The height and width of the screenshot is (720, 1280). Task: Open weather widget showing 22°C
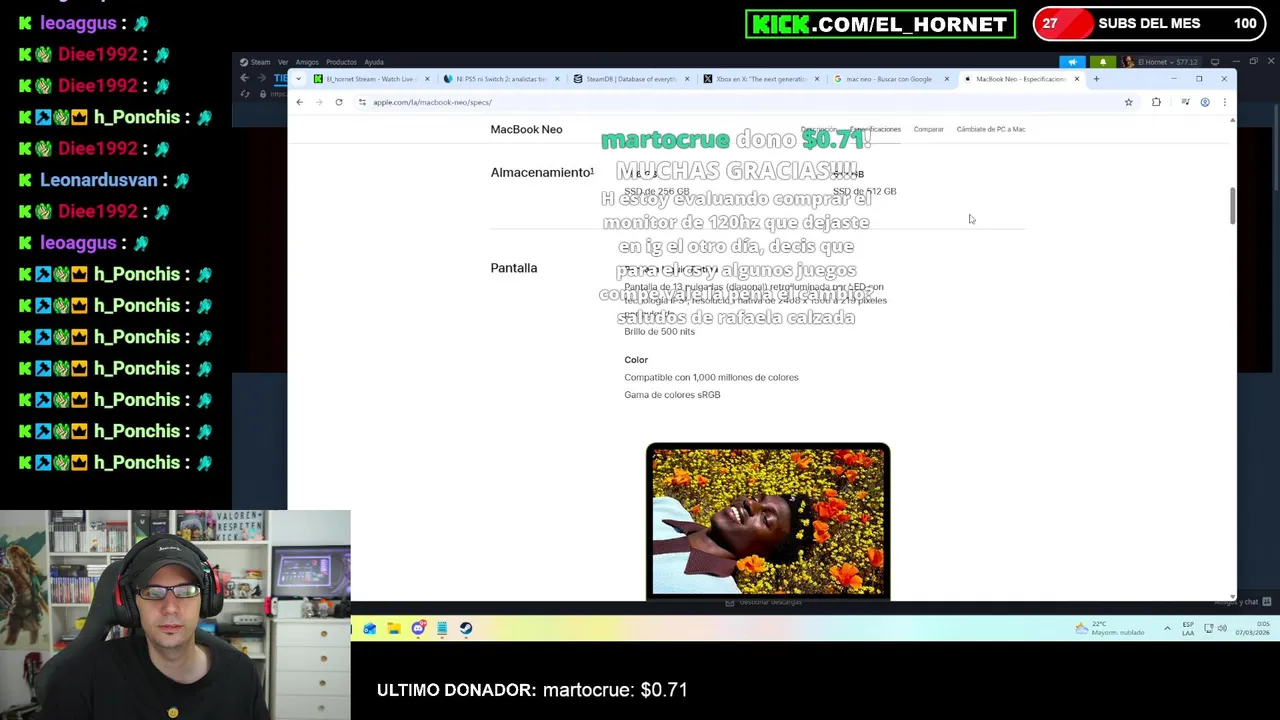coord(1110,628)
